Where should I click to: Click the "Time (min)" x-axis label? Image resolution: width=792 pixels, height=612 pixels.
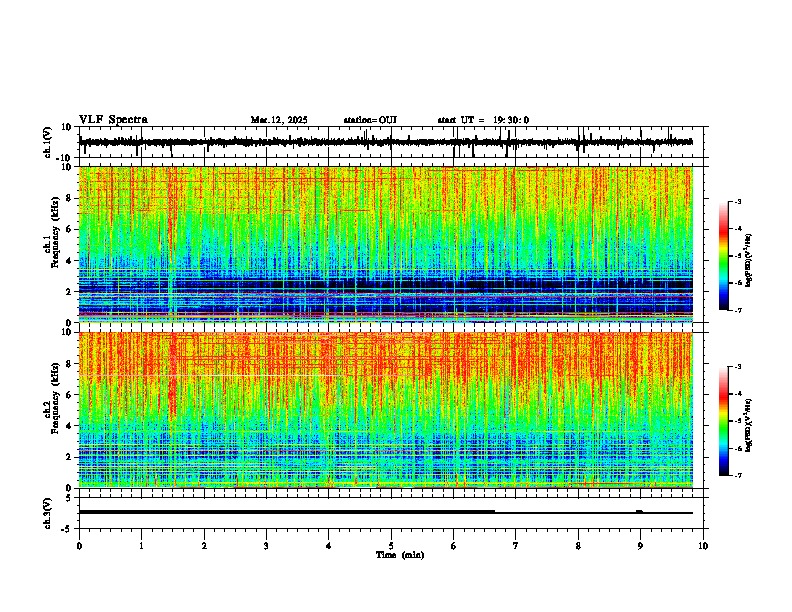coord(400,555)
